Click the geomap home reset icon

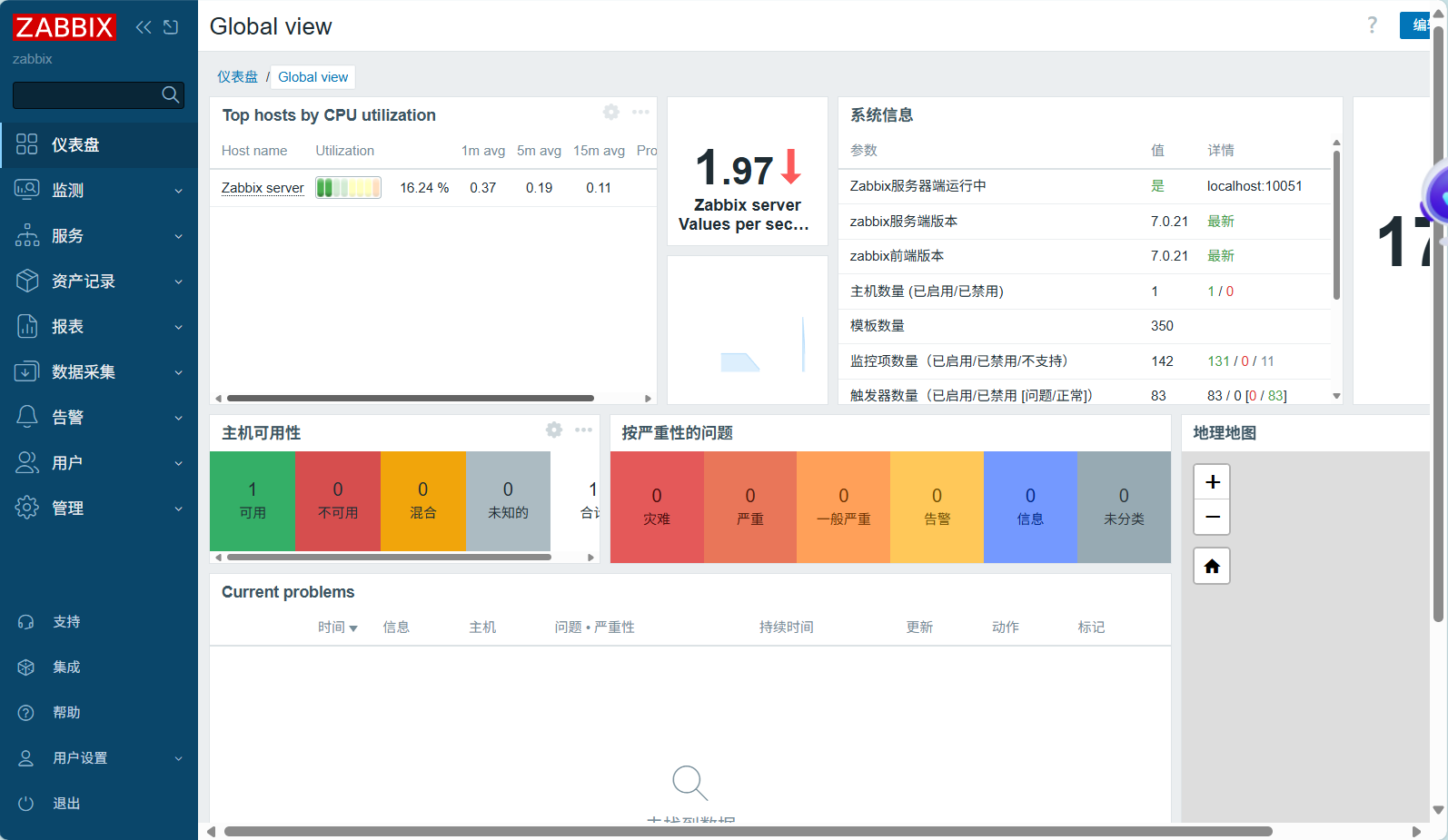1212,567
